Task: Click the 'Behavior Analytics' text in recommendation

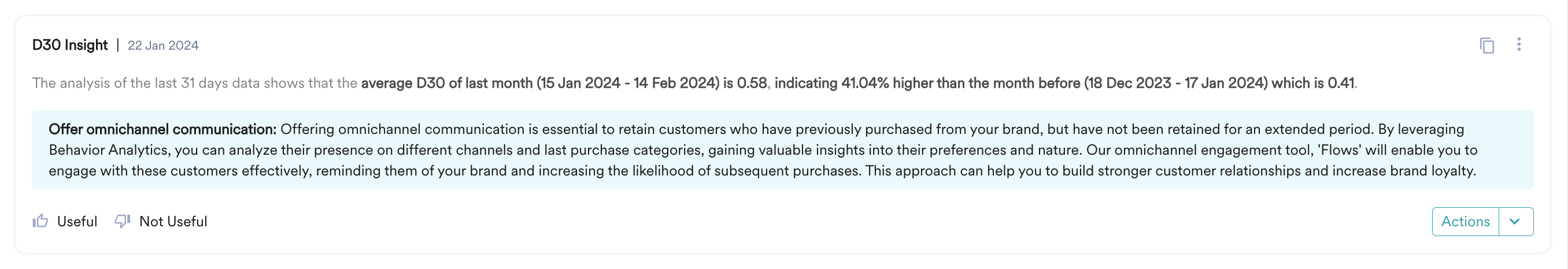Action: click(108, 150)
